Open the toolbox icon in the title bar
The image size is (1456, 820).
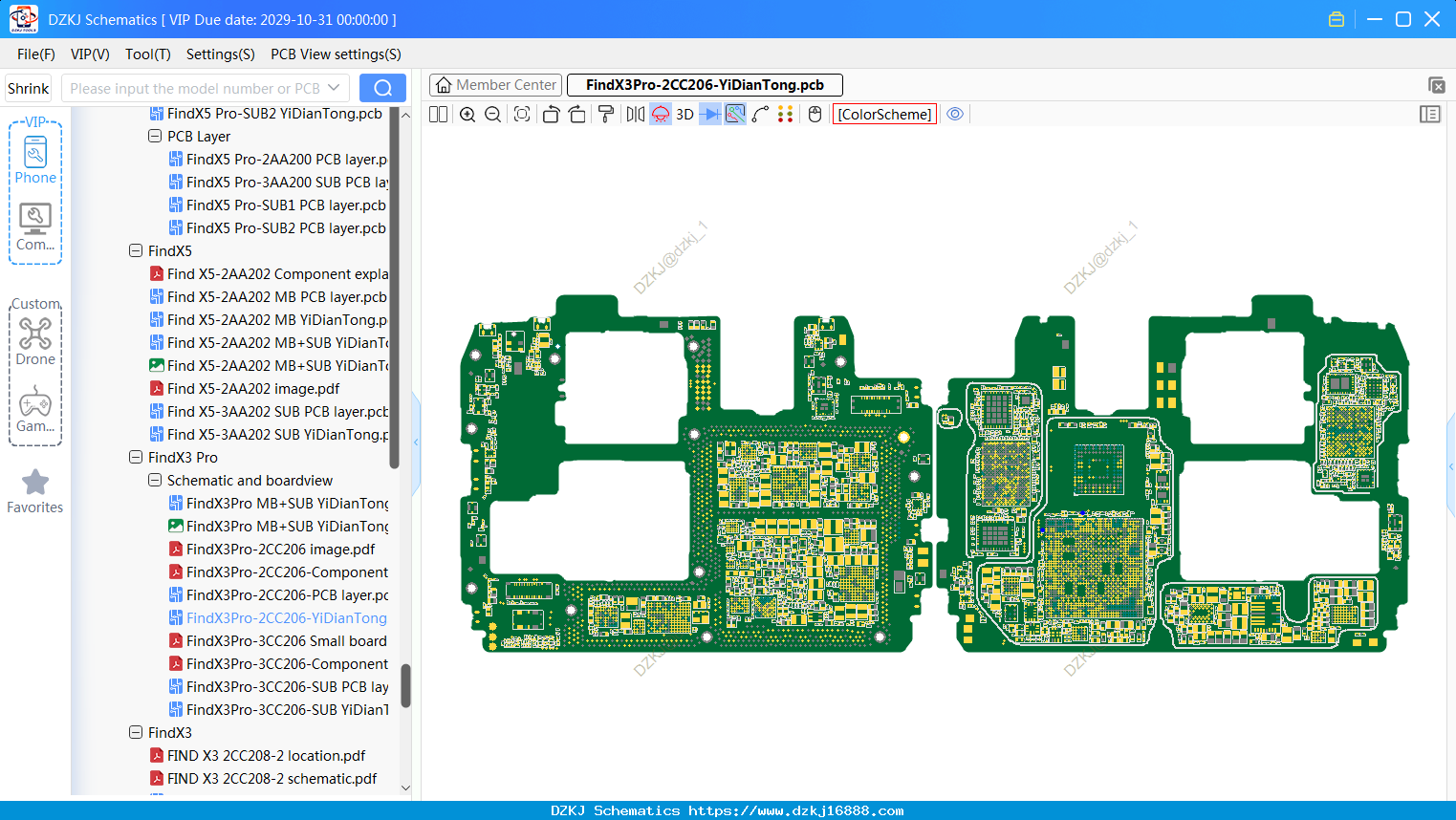(1336, 19)
